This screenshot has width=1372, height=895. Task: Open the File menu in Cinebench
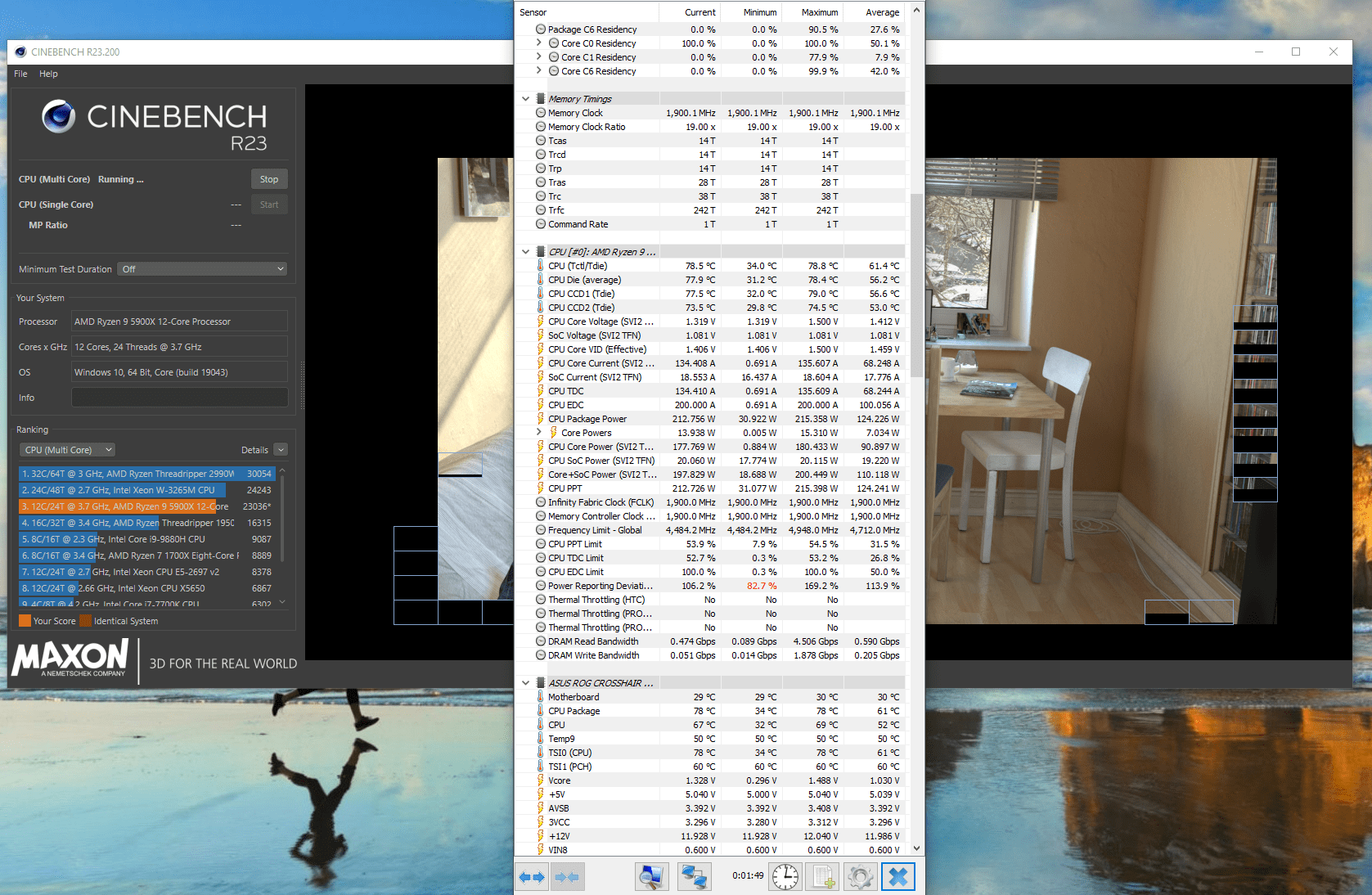20,74
